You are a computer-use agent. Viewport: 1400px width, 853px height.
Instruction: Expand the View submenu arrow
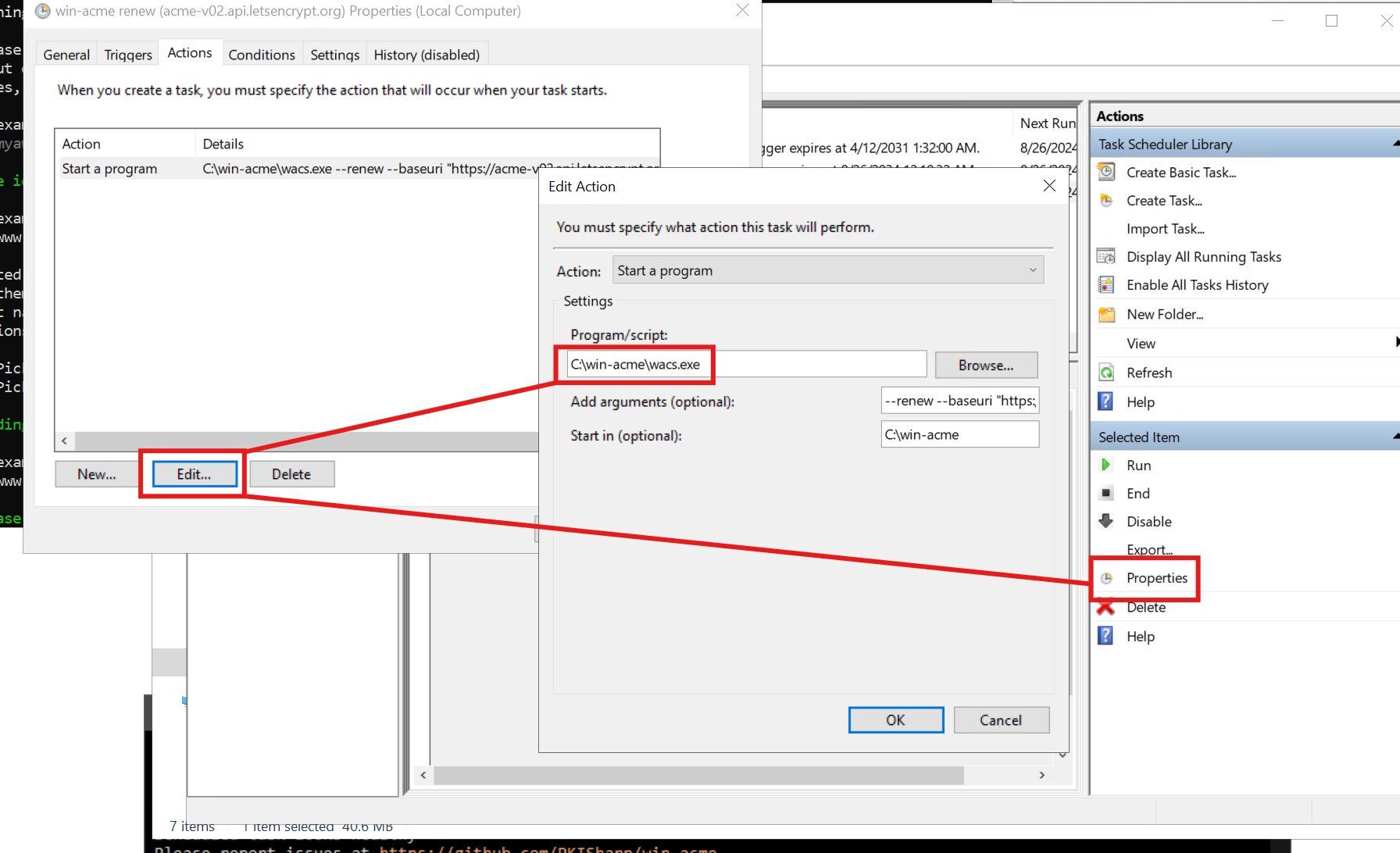coord(1396,343)
